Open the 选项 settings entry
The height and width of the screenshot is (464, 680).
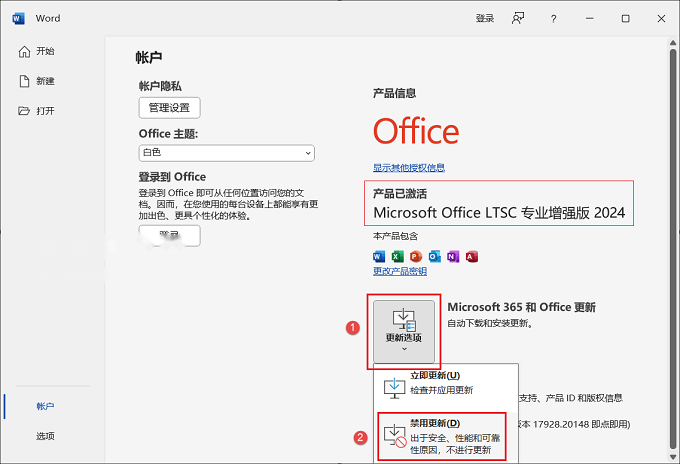pyautogui.click(x=45, y=436)
